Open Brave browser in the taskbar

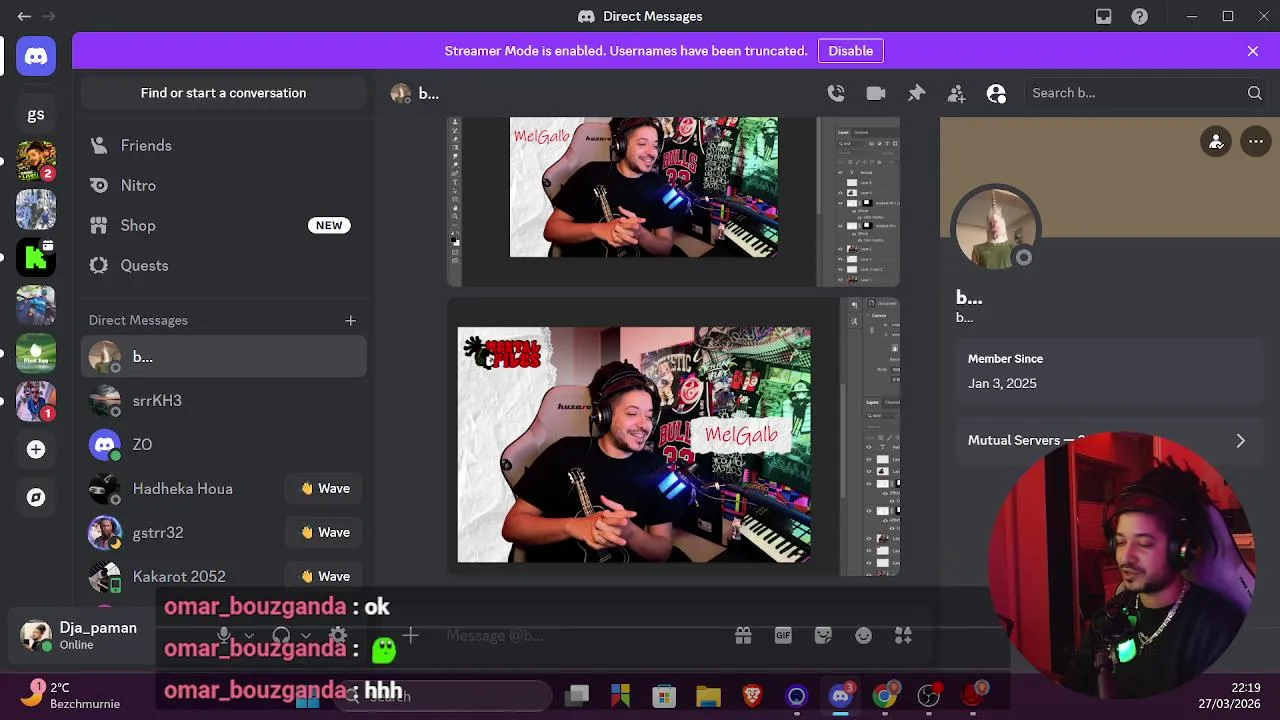coord(752,696)
